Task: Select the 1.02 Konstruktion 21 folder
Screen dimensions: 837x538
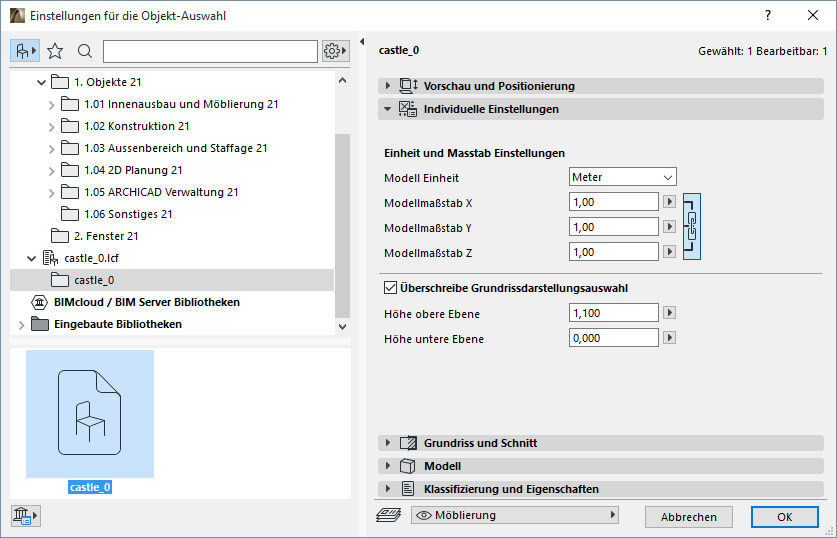Action: click(136, 126)
